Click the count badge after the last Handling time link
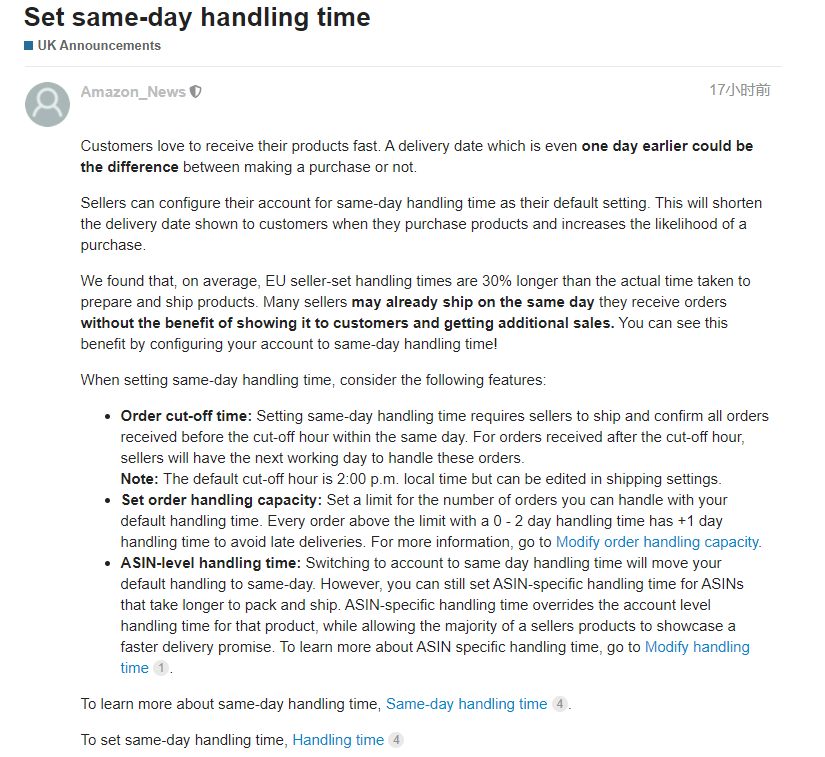Screen dimensions: 825x757 coord(396,740)
